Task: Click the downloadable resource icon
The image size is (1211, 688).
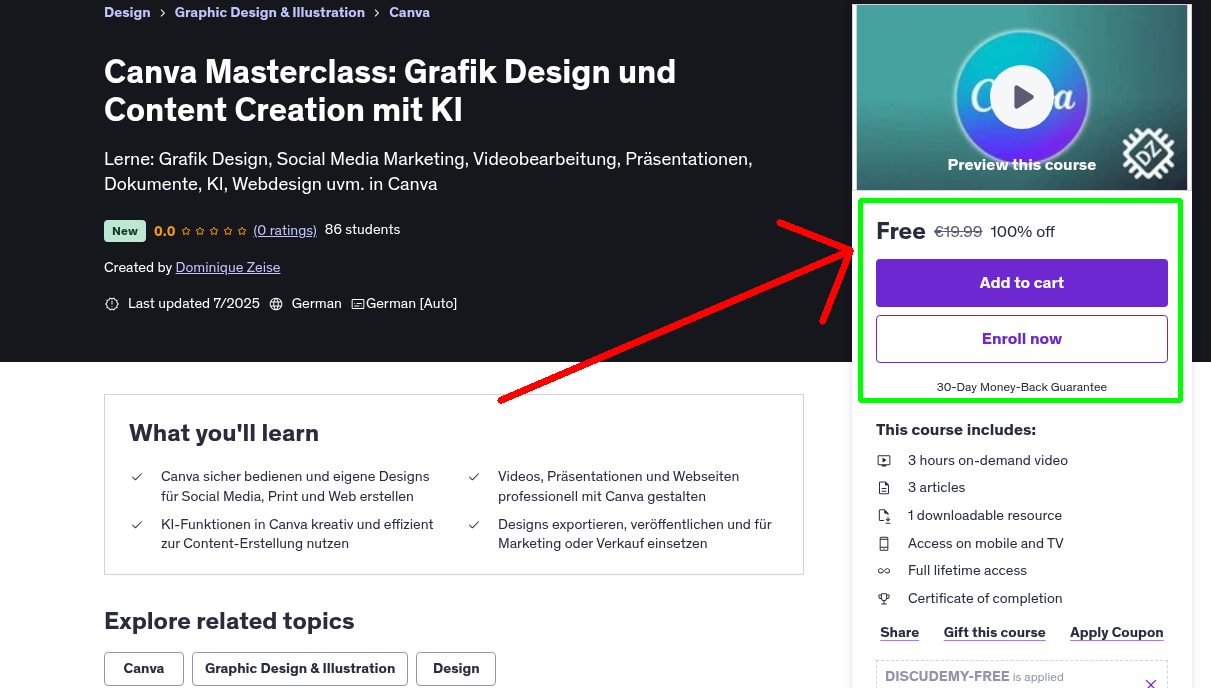Action: pos(884,515)
